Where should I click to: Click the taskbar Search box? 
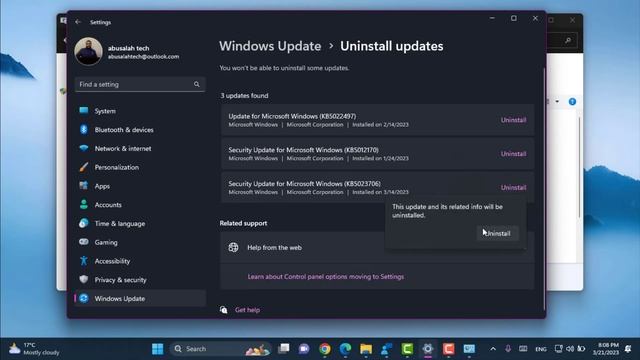[x=220, y=349]
